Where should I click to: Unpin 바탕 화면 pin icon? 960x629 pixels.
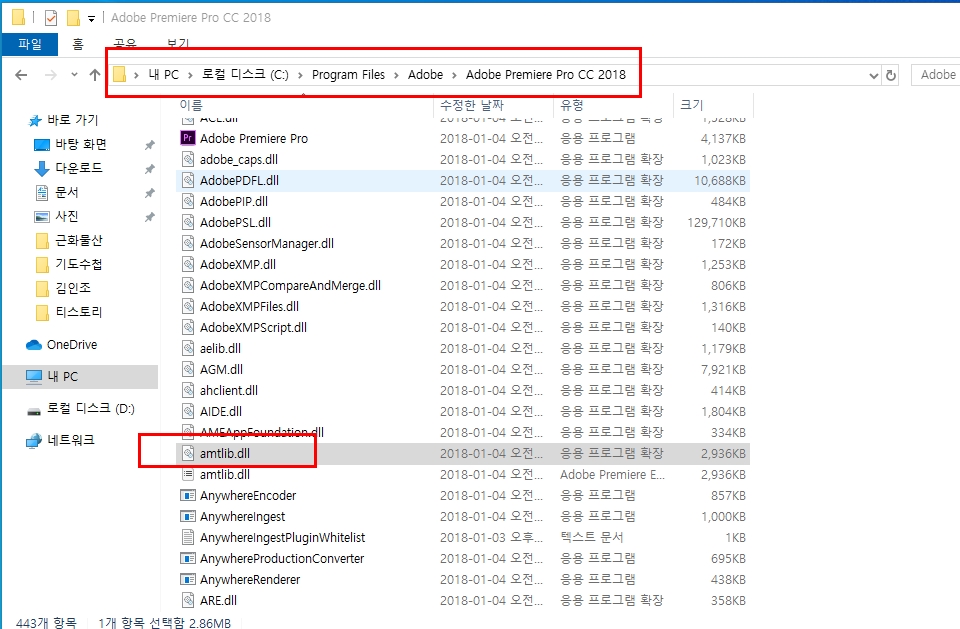pos(149,145)
